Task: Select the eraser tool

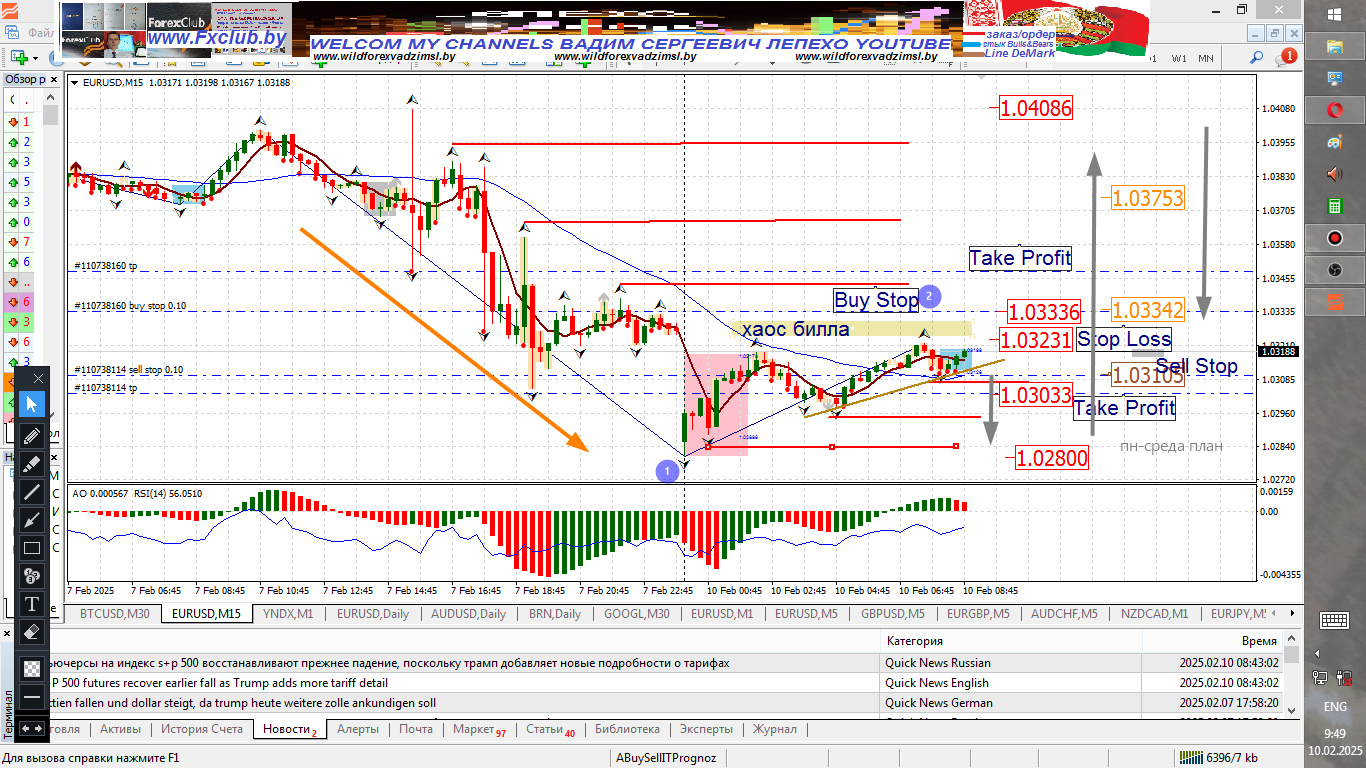Action: pos(31,632)
